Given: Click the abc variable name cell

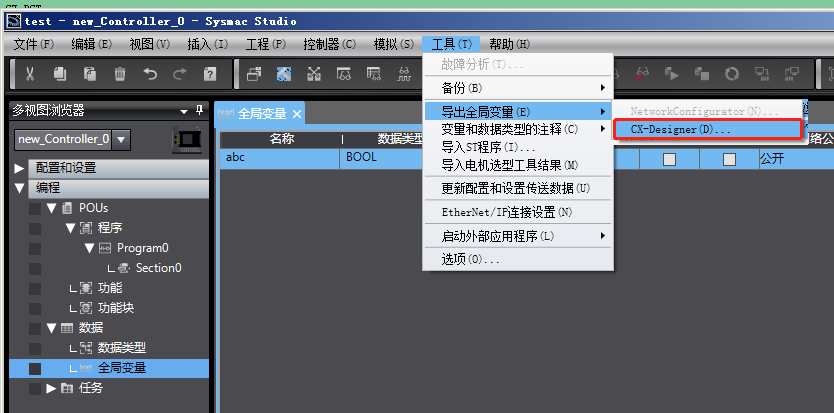Looking at the screenshot, I should 279,159.
